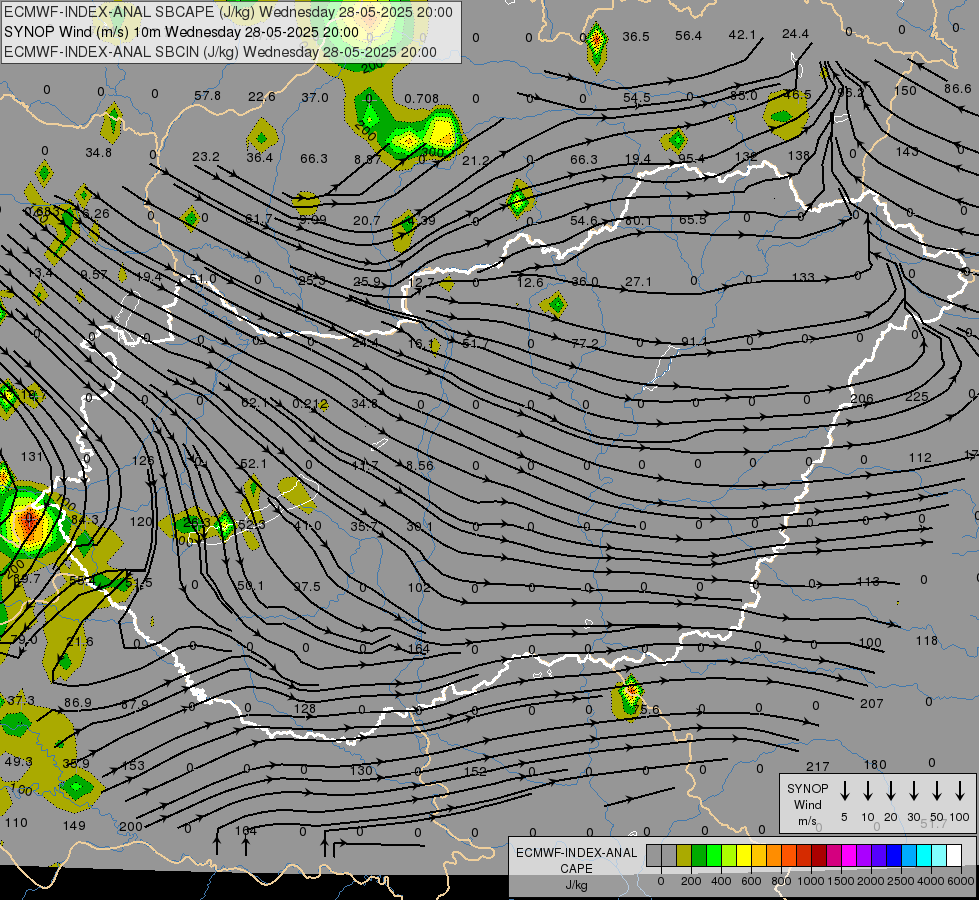Image resolution: width=979 pixels, height=900 pixels.
Task: Click the wind arrow above the 30 m/s label
Action: tap(913, 790)
